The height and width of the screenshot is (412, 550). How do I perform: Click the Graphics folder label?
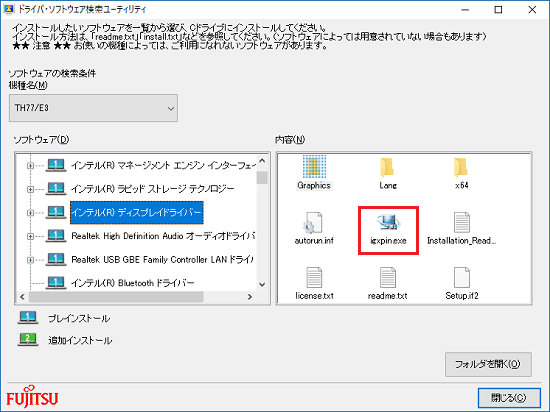[x=314, y=185]
